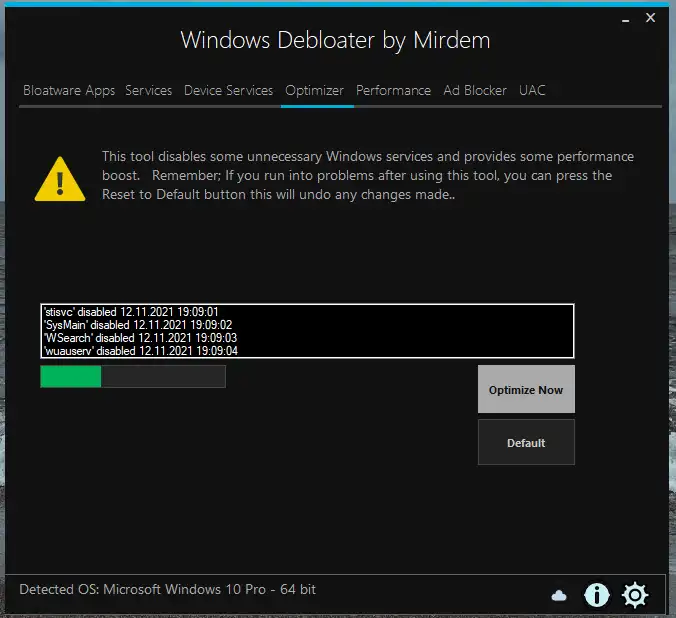
Task: Select the 'WSearch' disabled log line
Action: tap(141, 338)
